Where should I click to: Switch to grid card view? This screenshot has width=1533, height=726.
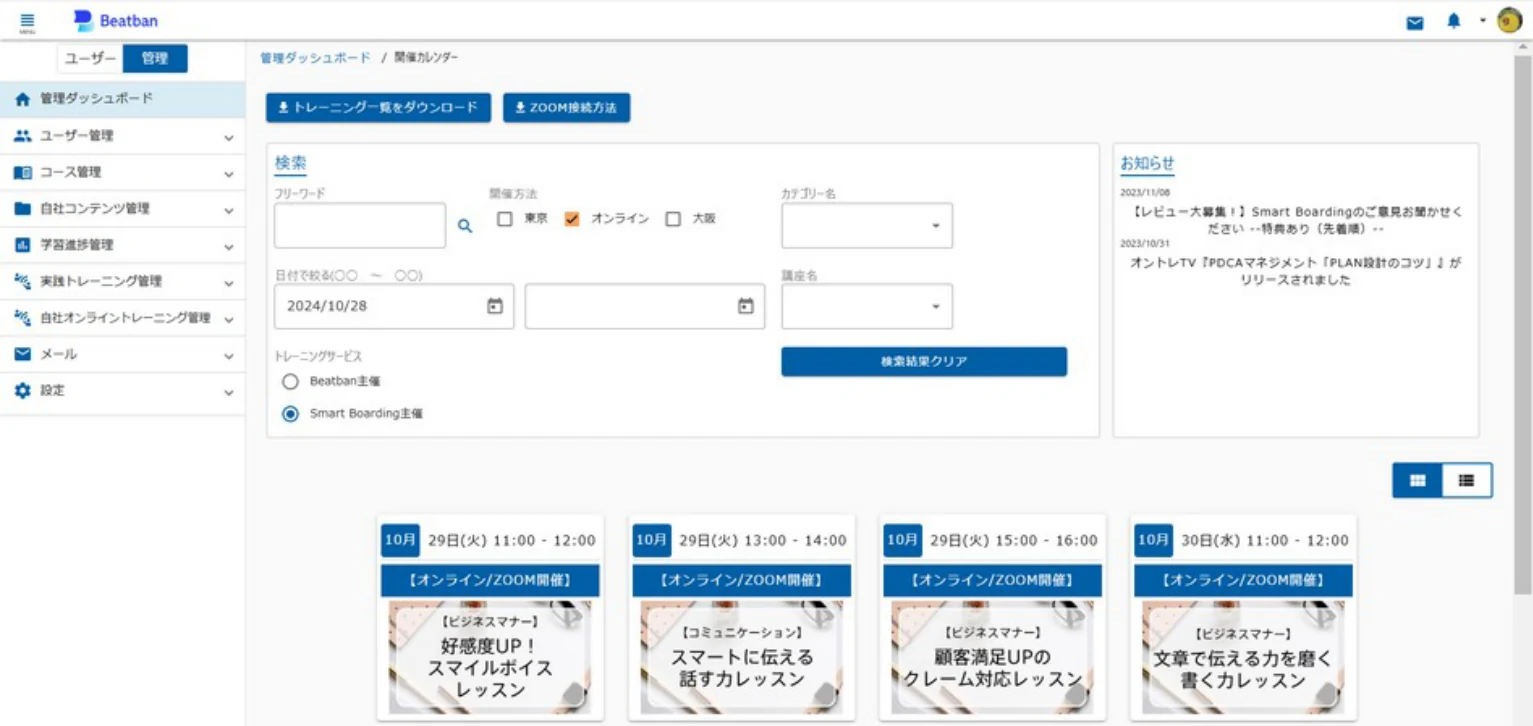[x=1417, y=480]
